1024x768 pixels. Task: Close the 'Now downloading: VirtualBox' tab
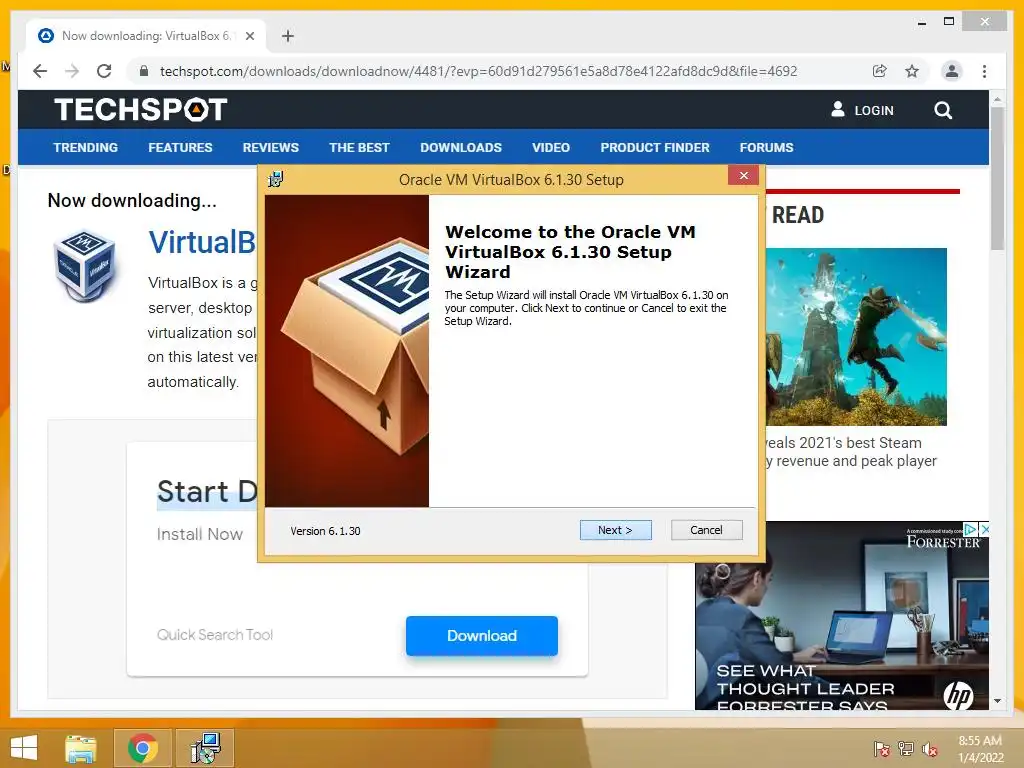(x=249, y=36)
